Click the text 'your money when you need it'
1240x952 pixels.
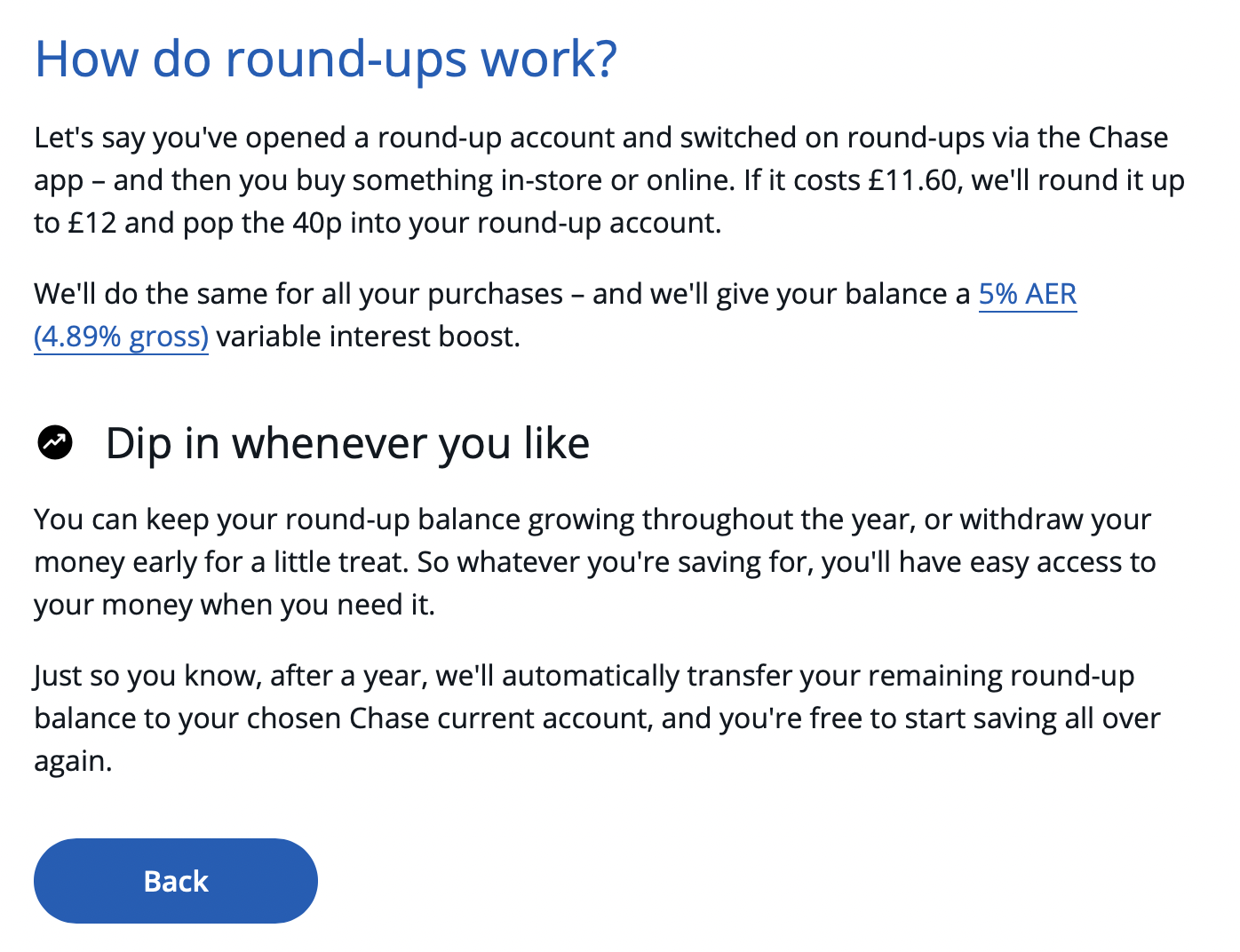point(234,605)
